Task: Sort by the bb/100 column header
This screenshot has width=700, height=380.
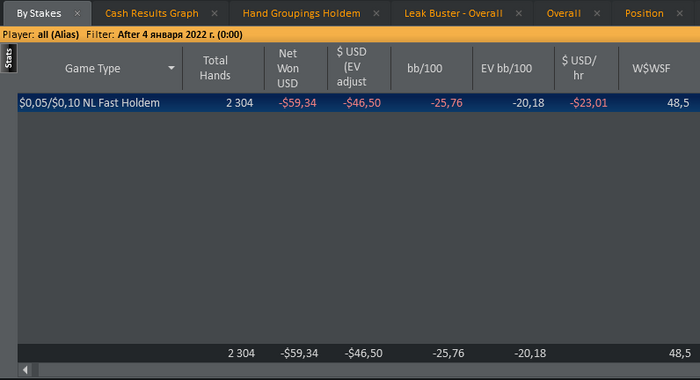Action: [425, 68]
